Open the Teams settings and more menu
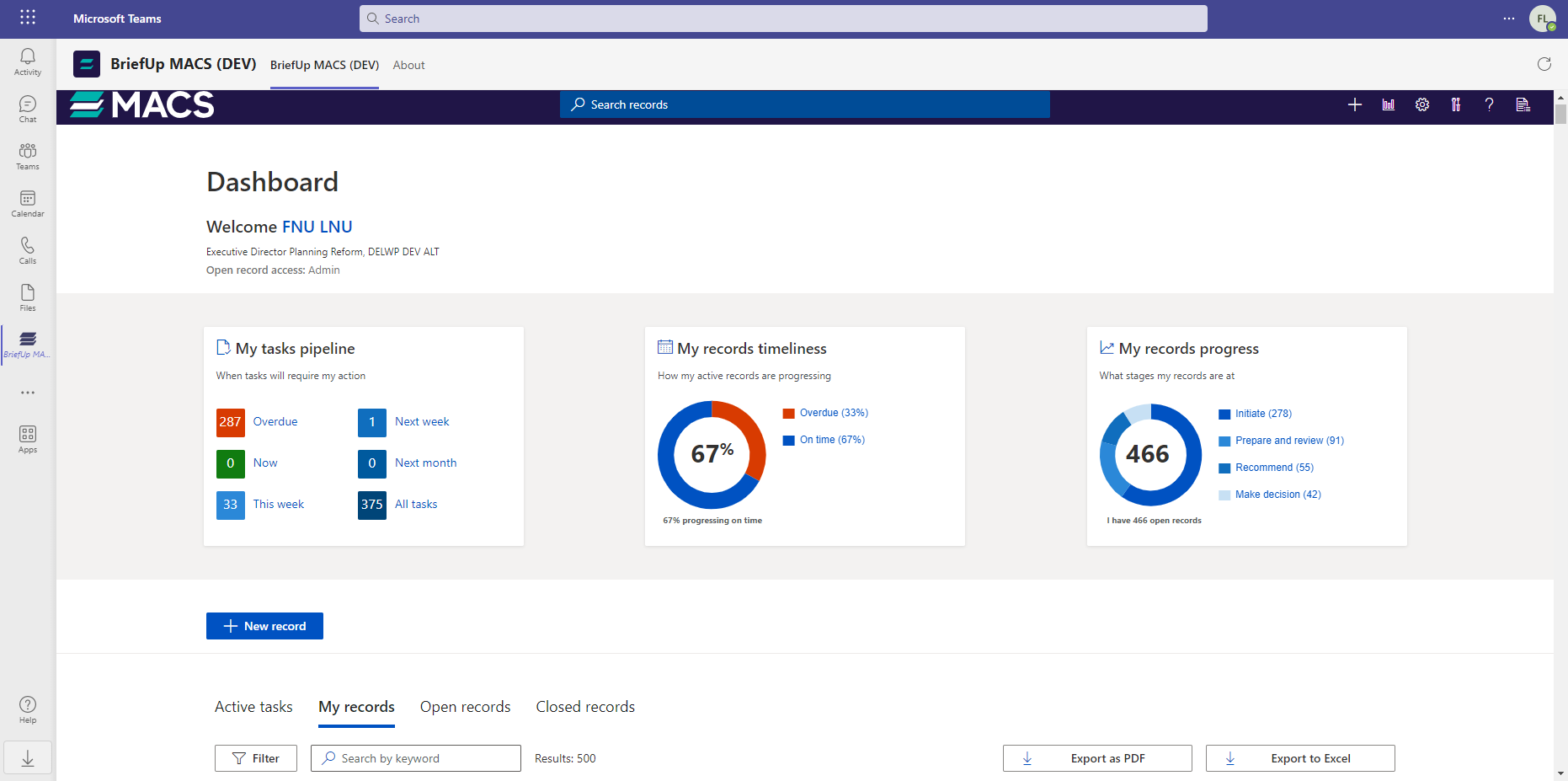Viewport: 1568px width, 781px height. [1508, 19]
